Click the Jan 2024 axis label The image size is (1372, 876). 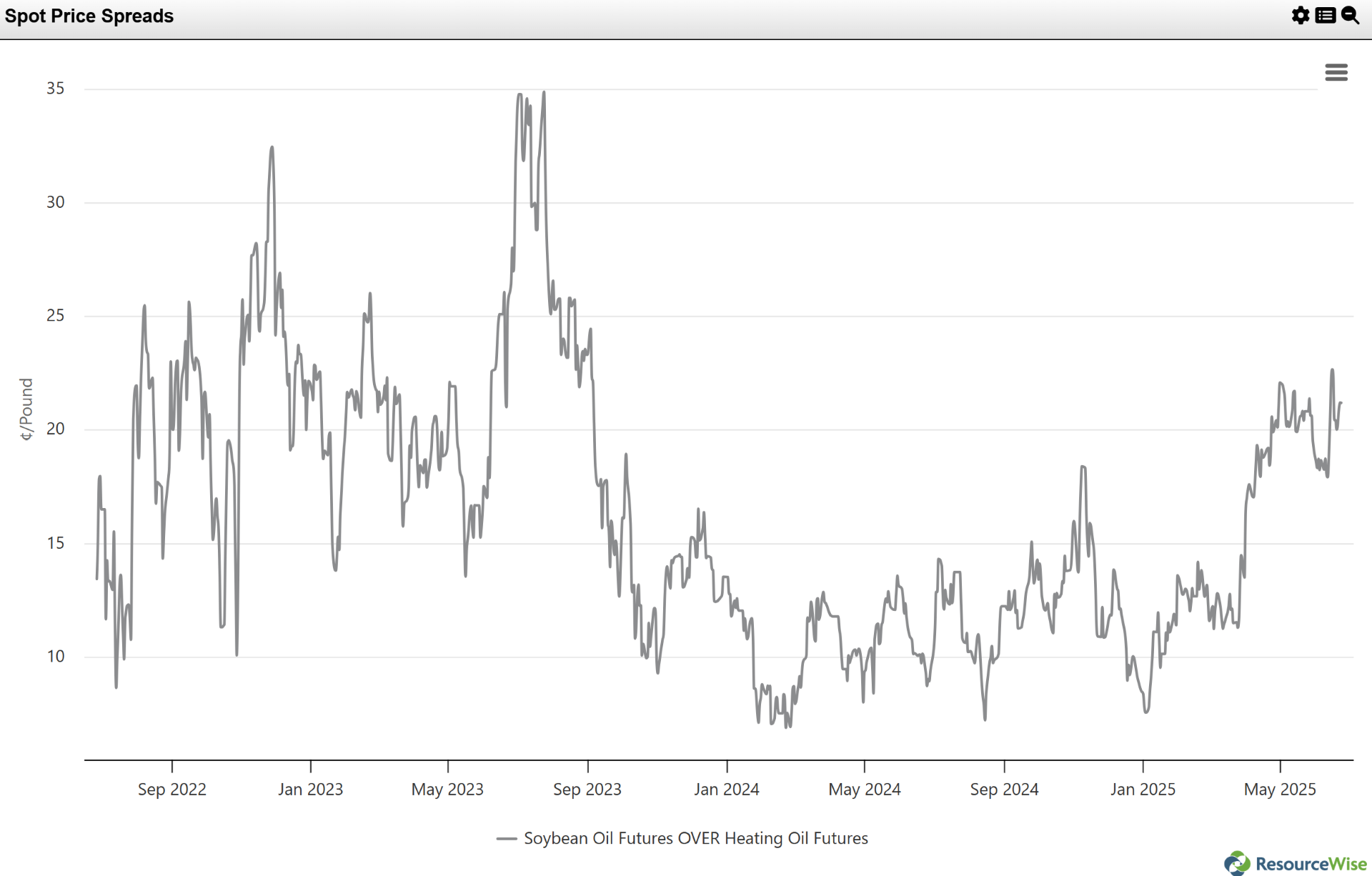(726, 790)
